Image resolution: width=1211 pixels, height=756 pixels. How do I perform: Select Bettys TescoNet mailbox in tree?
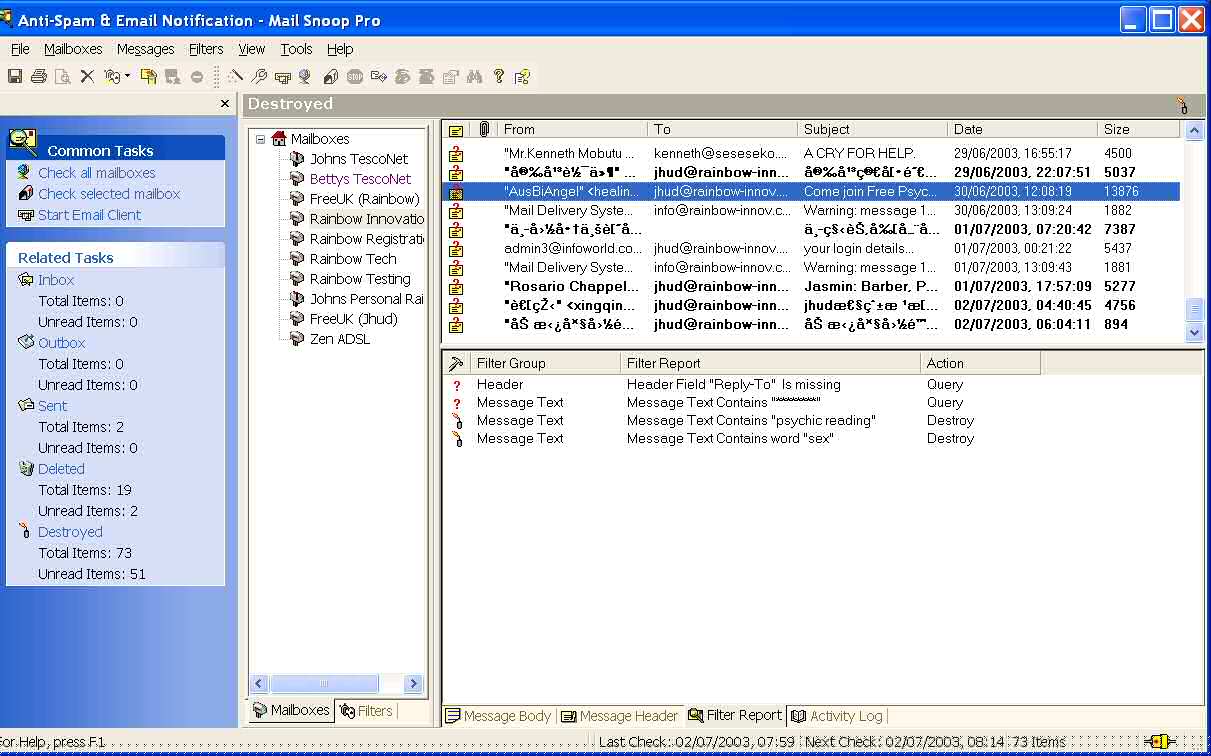tap(360, 179)
